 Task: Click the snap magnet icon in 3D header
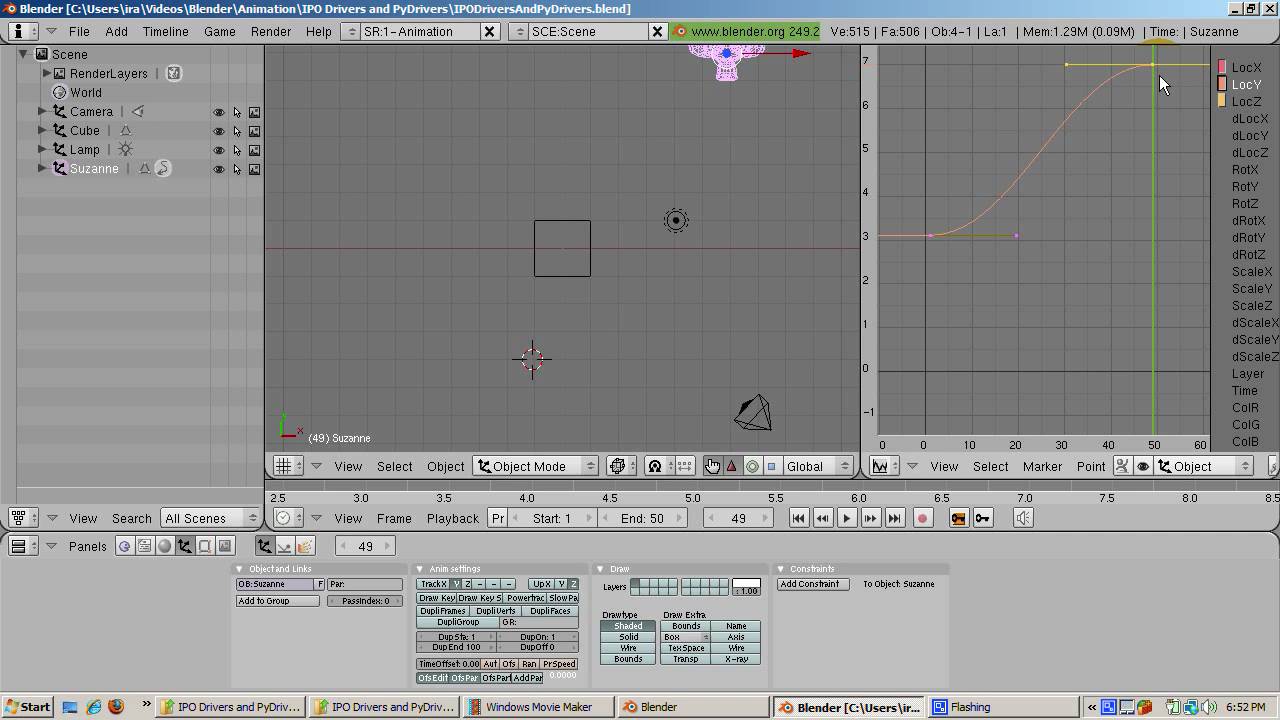(x=655, y=466)
